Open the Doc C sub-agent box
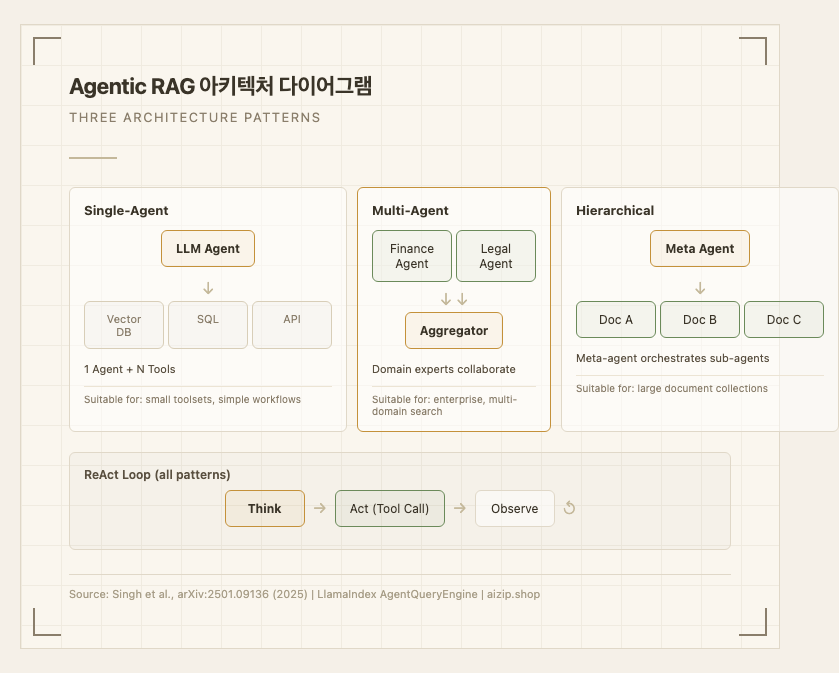 (x=784, y=320)
